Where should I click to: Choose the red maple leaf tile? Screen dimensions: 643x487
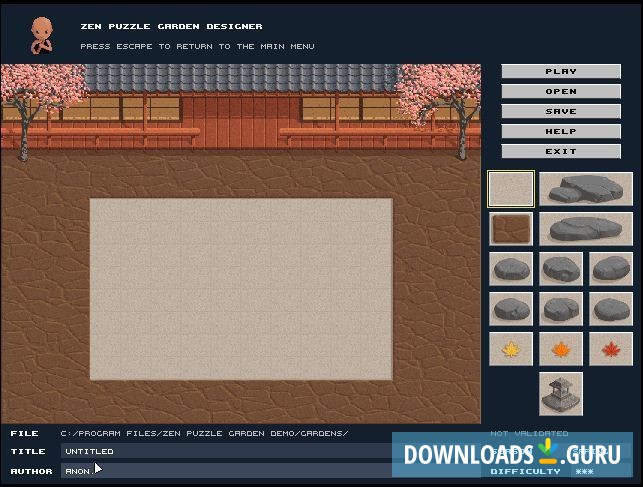611,349
